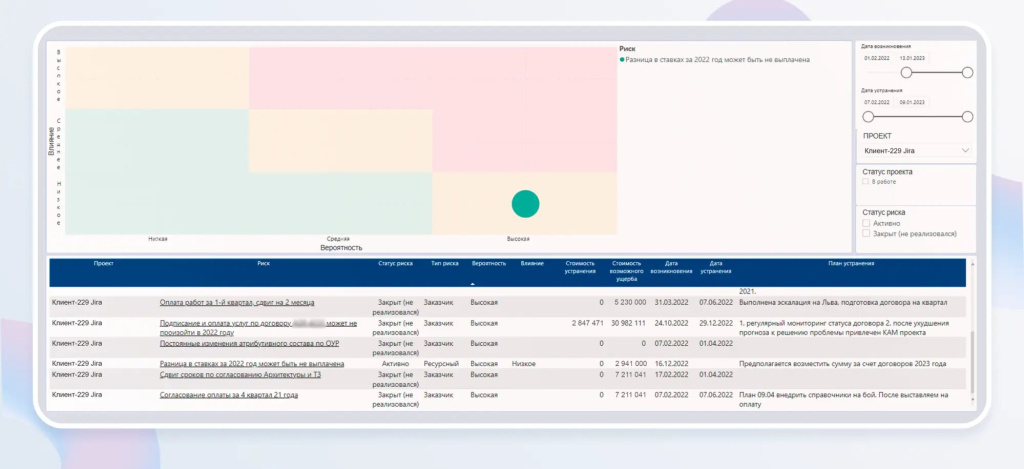The height and width of the screenshot is (469, 1024).
Task: Click the Вероятность column header
Action: point(488,263)
